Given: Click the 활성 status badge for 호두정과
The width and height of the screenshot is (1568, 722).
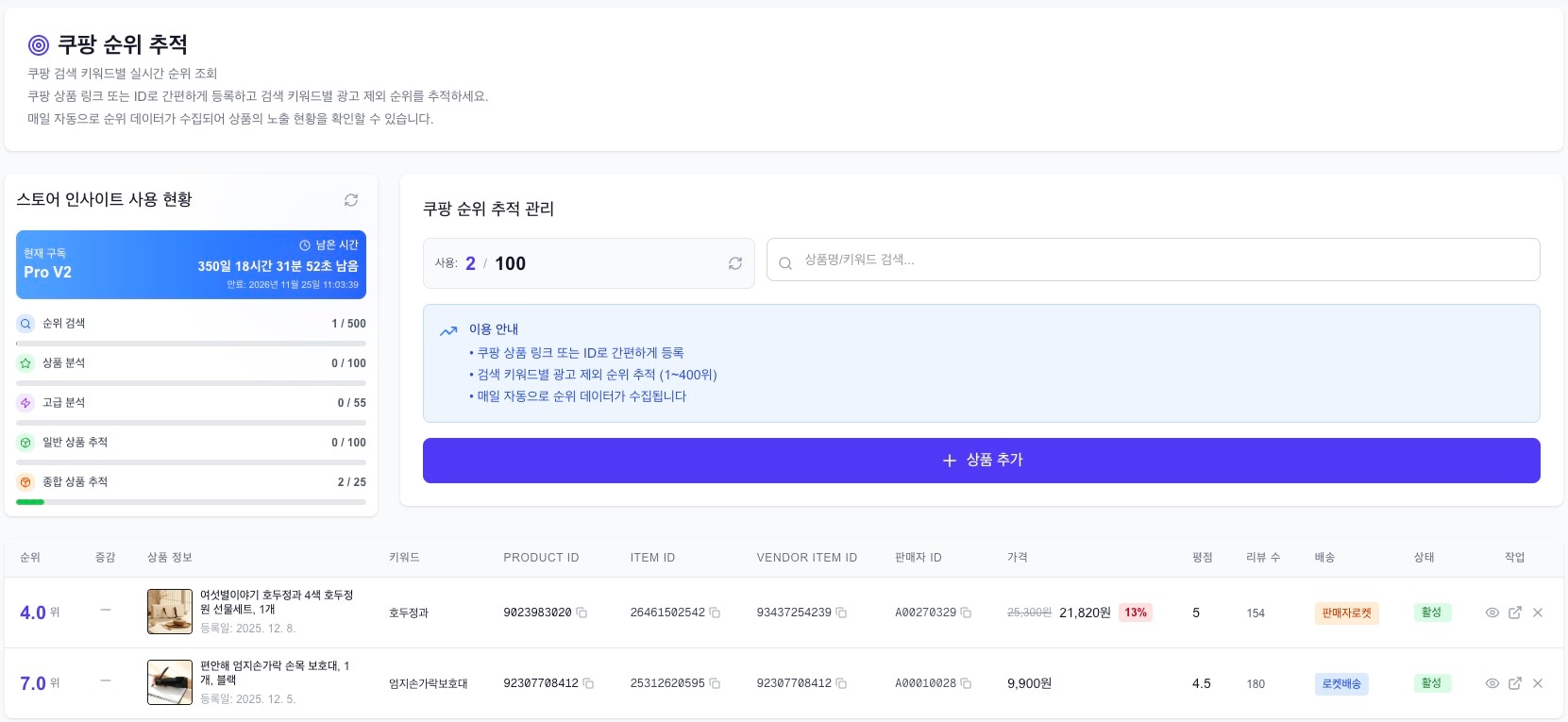Looking at the screenshot, I should click(1431, 613).
